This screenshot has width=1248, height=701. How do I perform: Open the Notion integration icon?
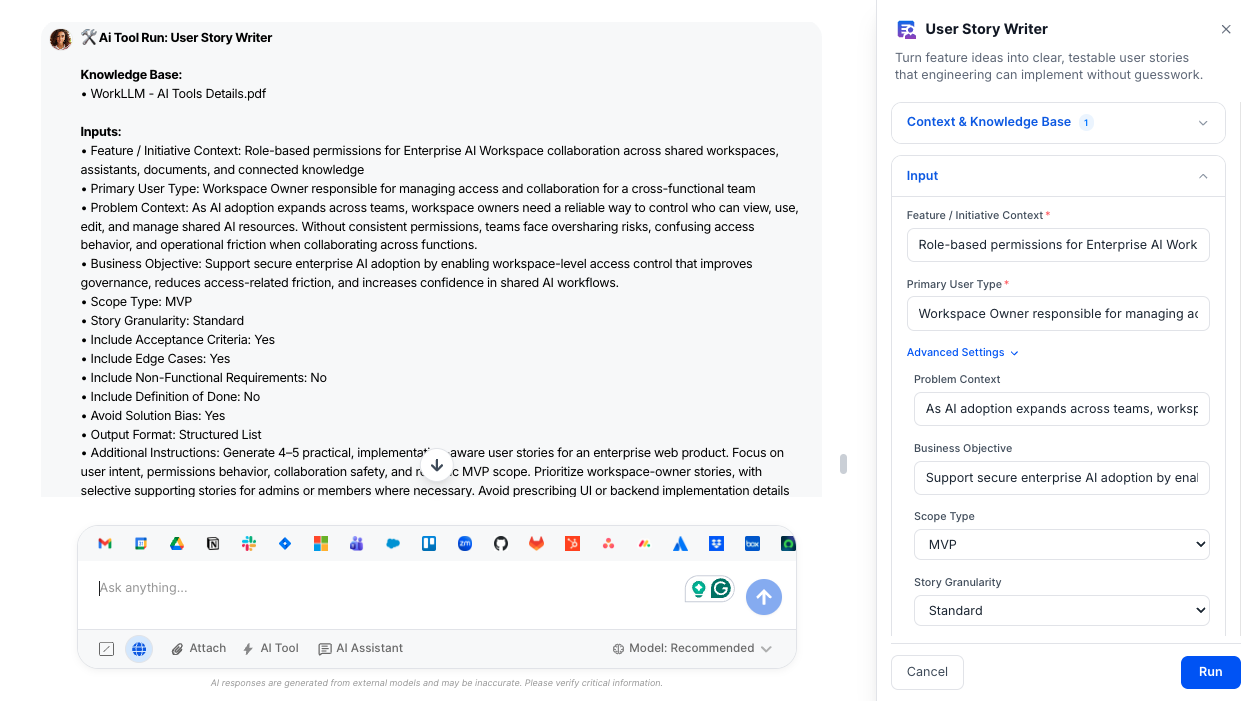(x=212, y=543)
